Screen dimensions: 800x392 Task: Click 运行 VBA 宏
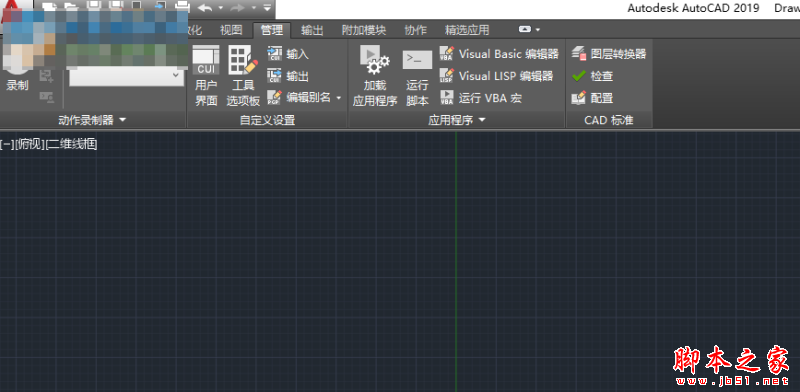pyautogui.click(x=481, y=97)
